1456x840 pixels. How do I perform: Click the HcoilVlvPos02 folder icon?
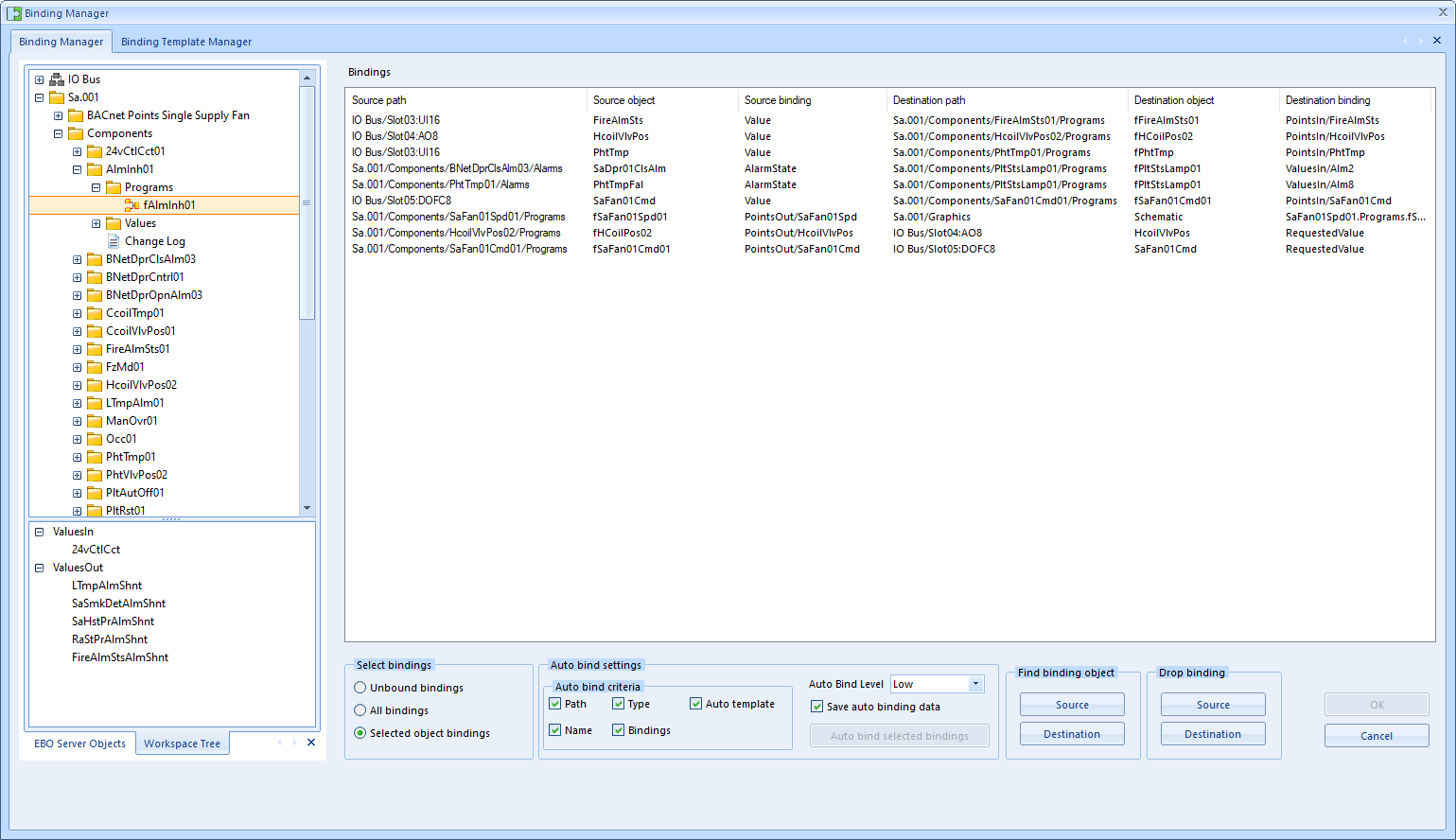[95, 385]
